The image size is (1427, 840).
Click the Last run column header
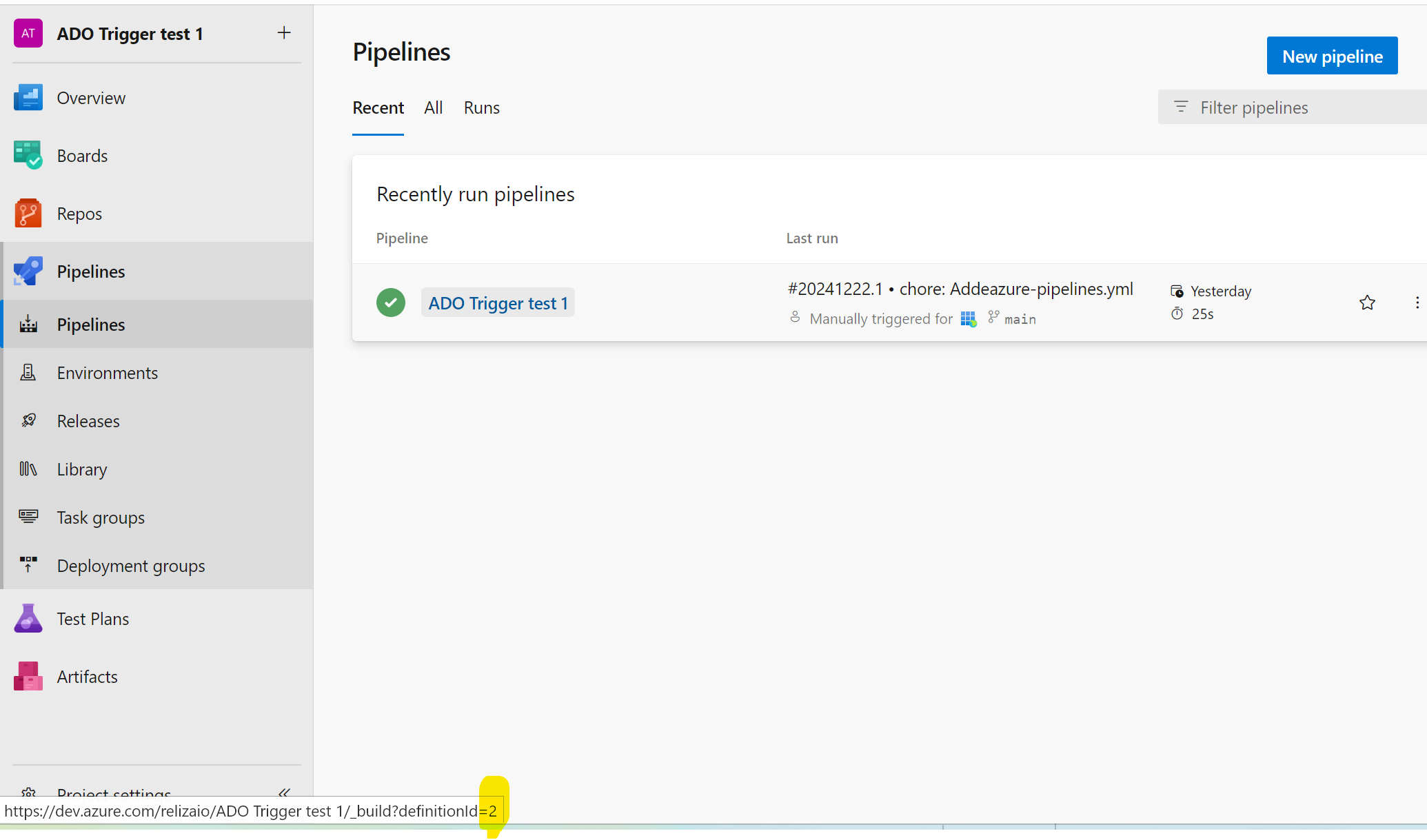pos(812,238)
